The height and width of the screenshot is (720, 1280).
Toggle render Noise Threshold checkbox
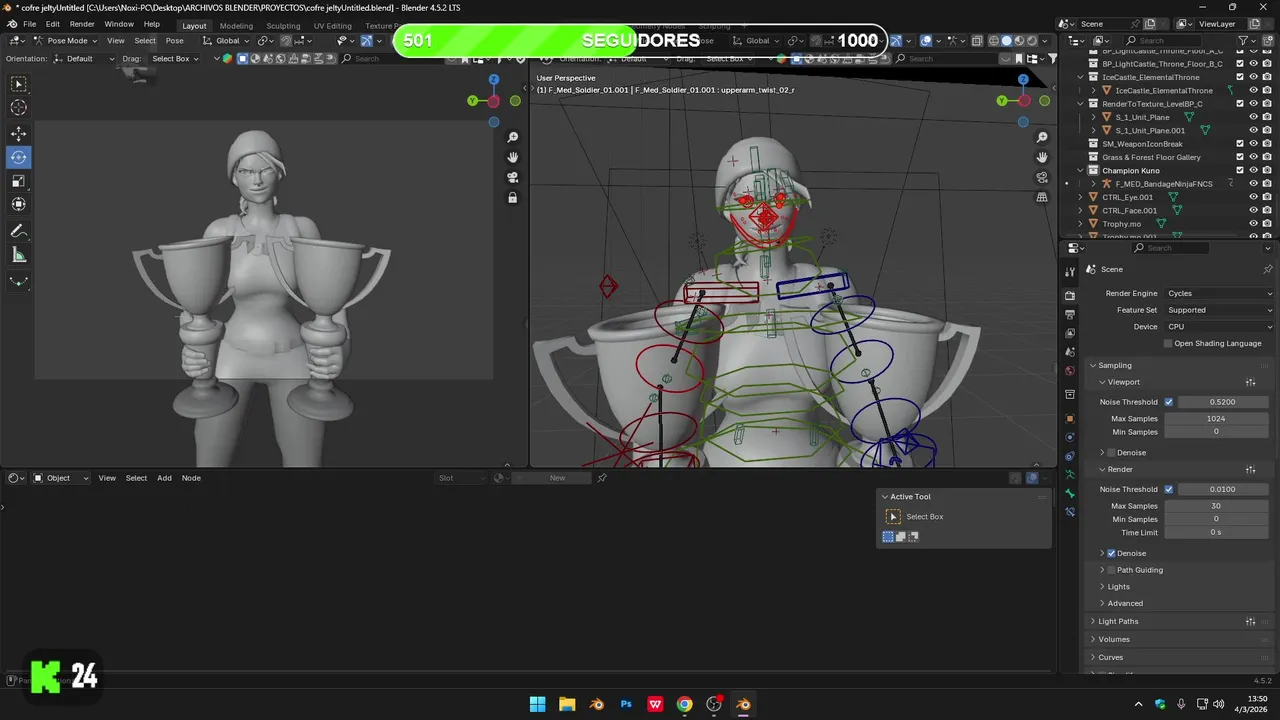click(x=1168, y=489)
